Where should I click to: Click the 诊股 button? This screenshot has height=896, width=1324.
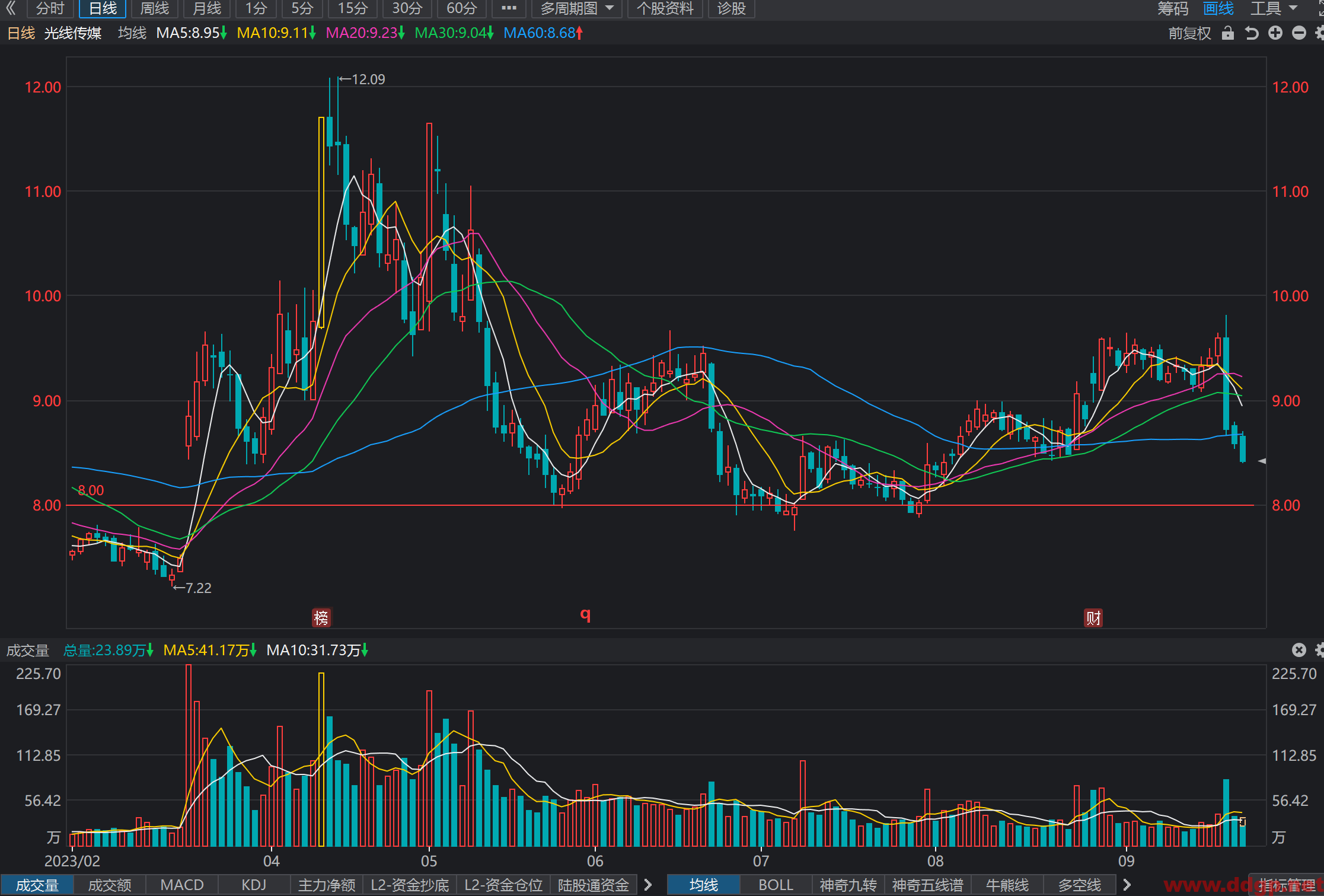731,8
